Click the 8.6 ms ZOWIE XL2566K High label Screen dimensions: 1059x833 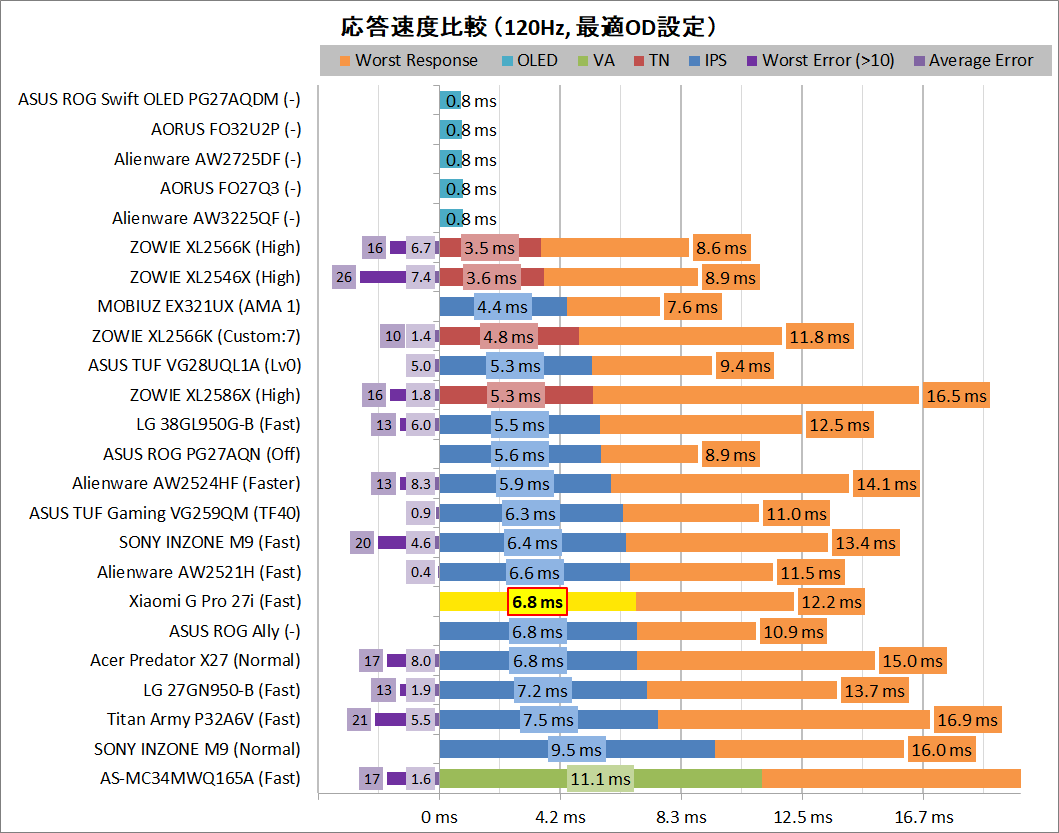[x=721, y=248]
